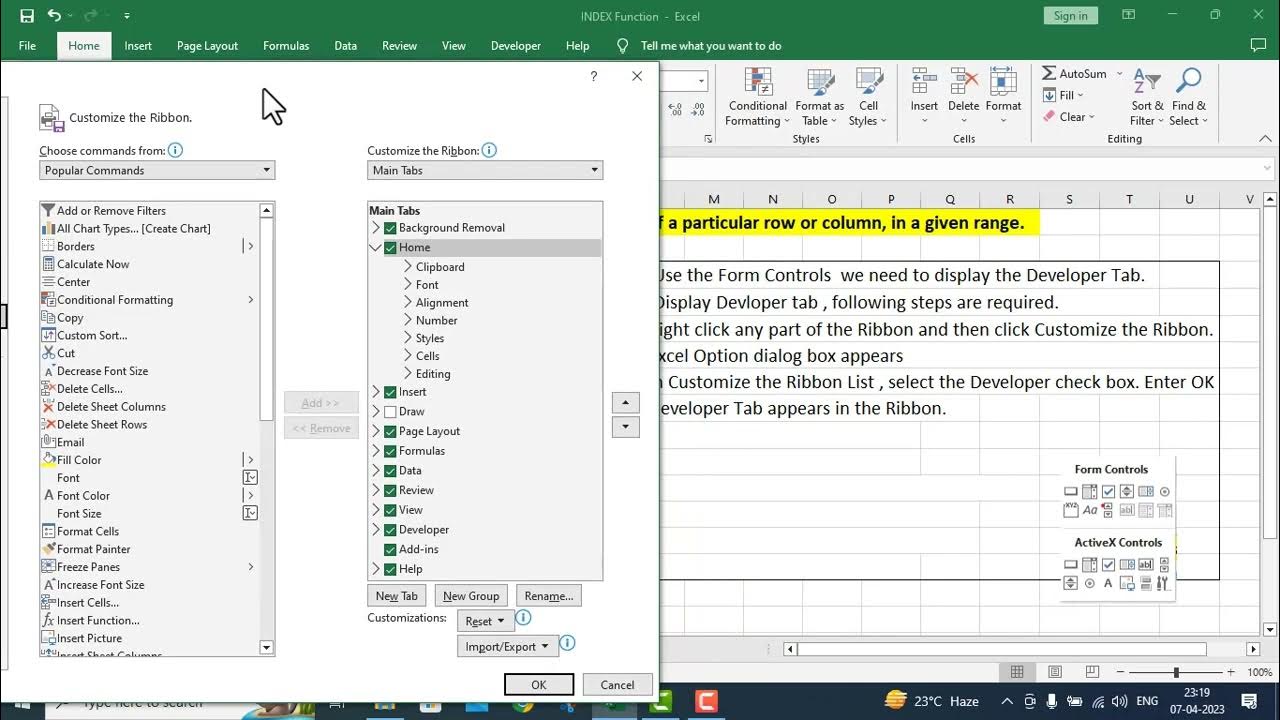This screenshot has width=1280, height=720.
Task: Open the Main Tabs dropdown
Action: coord(485,170)
